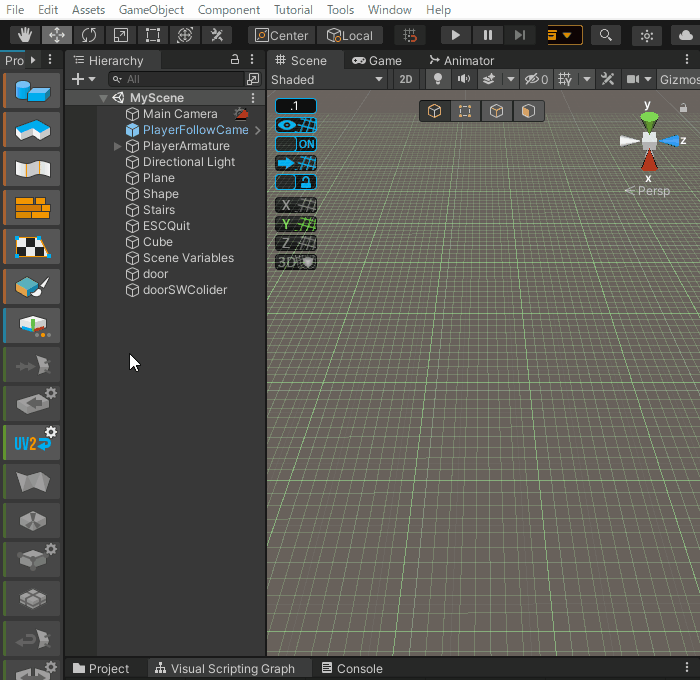Screen dimensions: 700x680
Task: Toggle ProGrids snapping ON switch
Action: pyautogui.click(x=296, y=144)
